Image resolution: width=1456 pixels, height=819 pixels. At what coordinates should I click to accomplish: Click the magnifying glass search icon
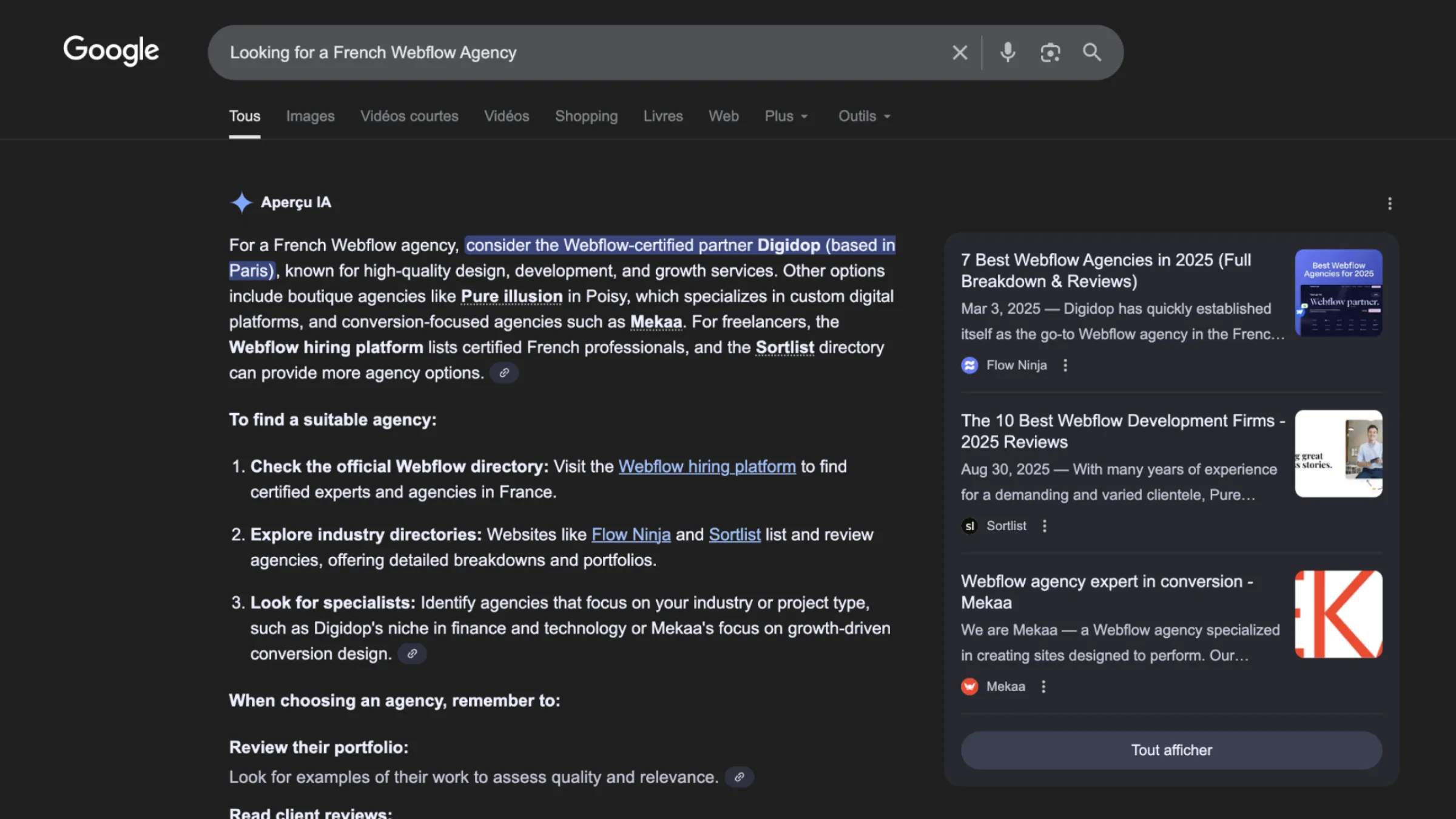(x=1092, y=53)
